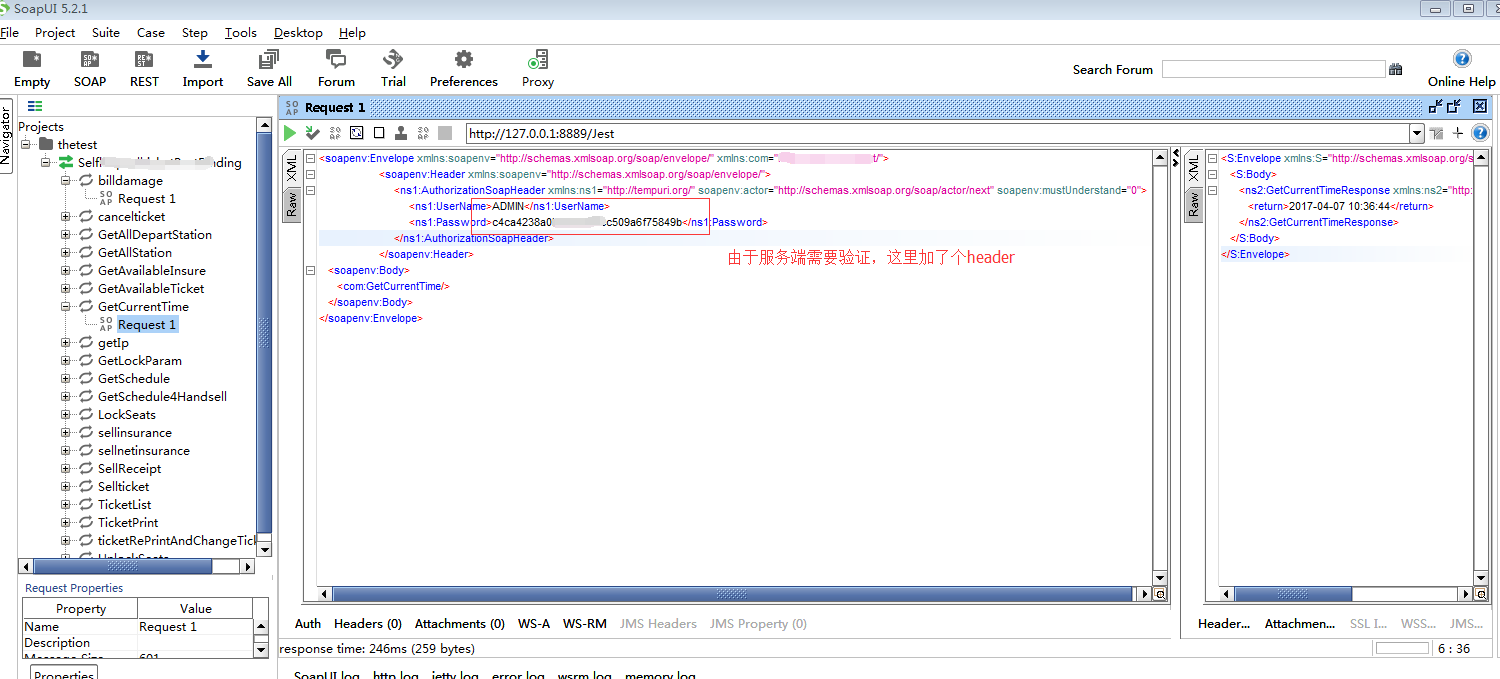Screen dimensions: 1500x679
Task: Open the Preferences gear icon
Action: (x=464, y=59)
